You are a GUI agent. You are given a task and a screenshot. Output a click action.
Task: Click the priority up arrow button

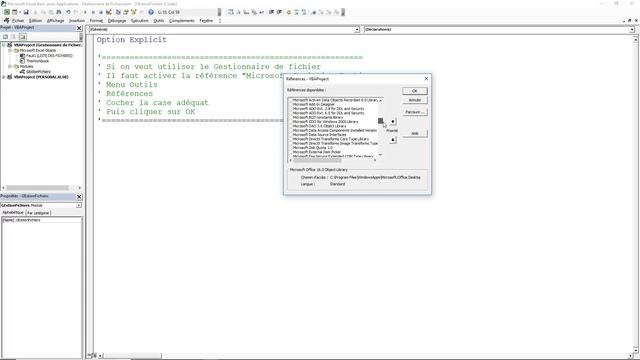[x=393, y=121]
